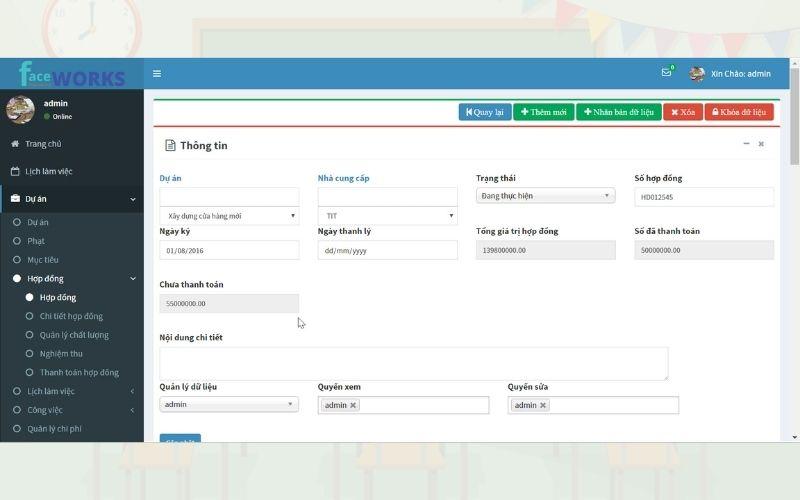Open the Dự án project dropdown

point(229,216)
